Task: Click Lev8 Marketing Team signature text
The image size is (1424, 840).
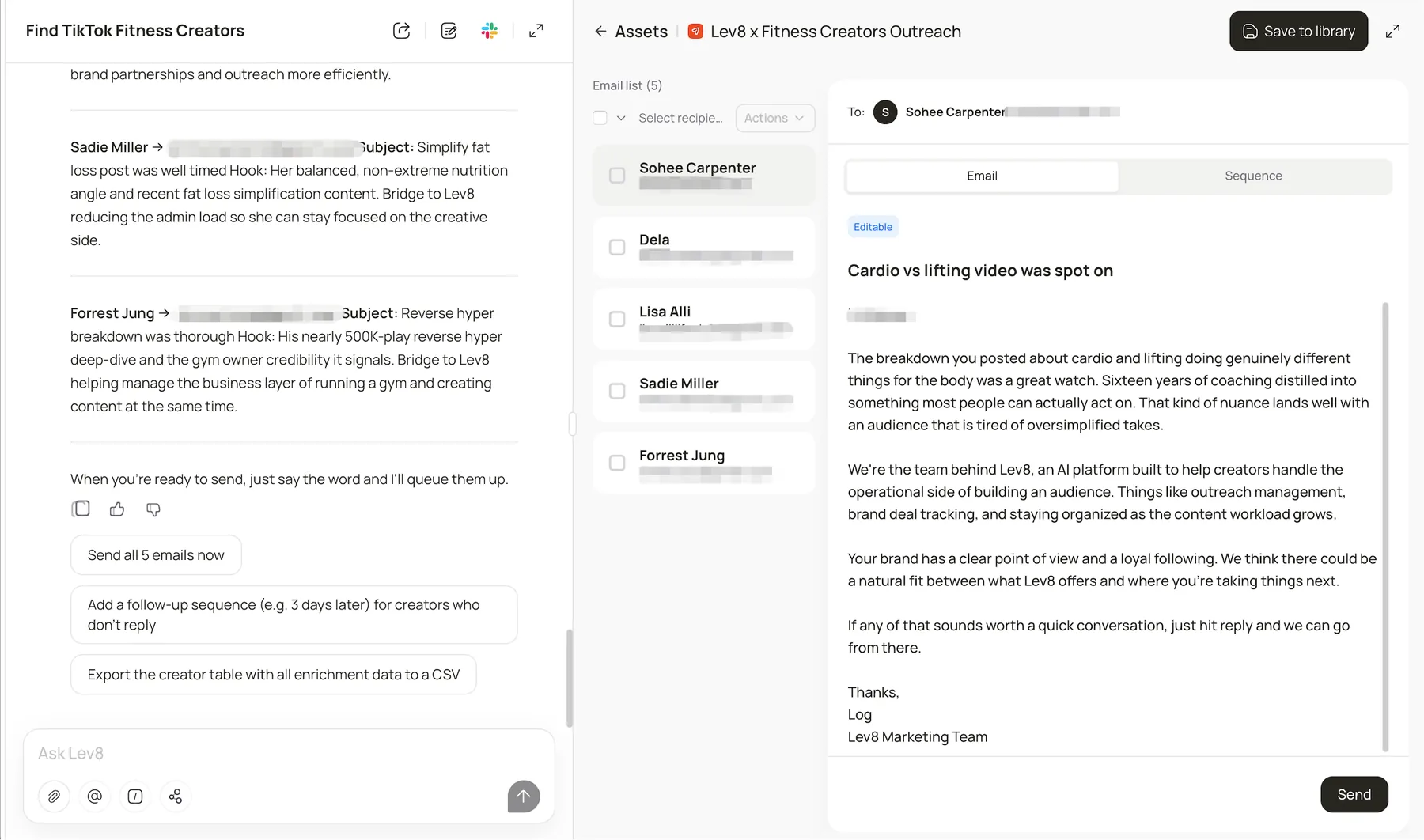Action: click(918, 736)
